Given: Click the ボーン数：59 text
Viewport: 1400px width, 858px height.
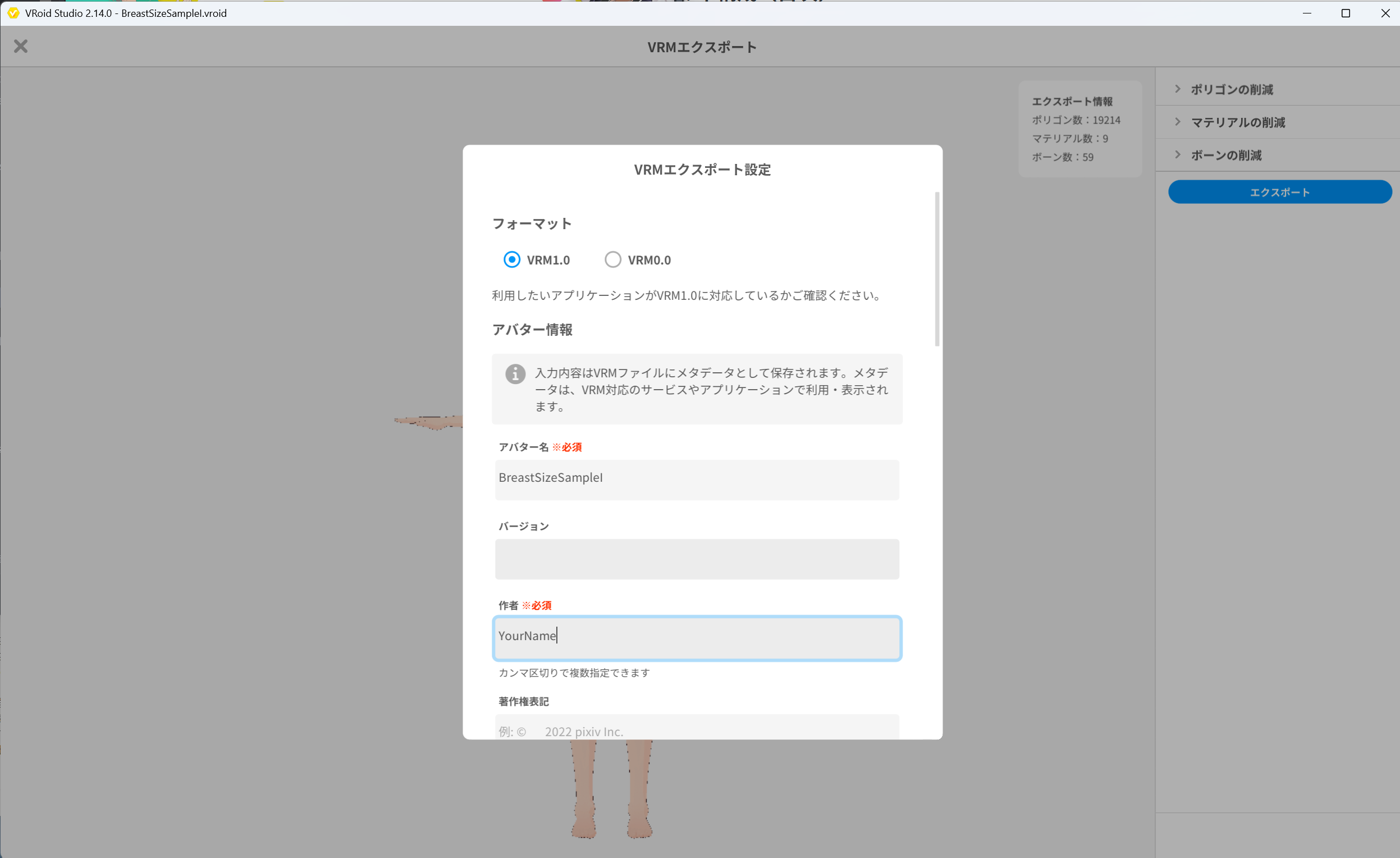Looking at the screenshot, I should (1063, 157).
